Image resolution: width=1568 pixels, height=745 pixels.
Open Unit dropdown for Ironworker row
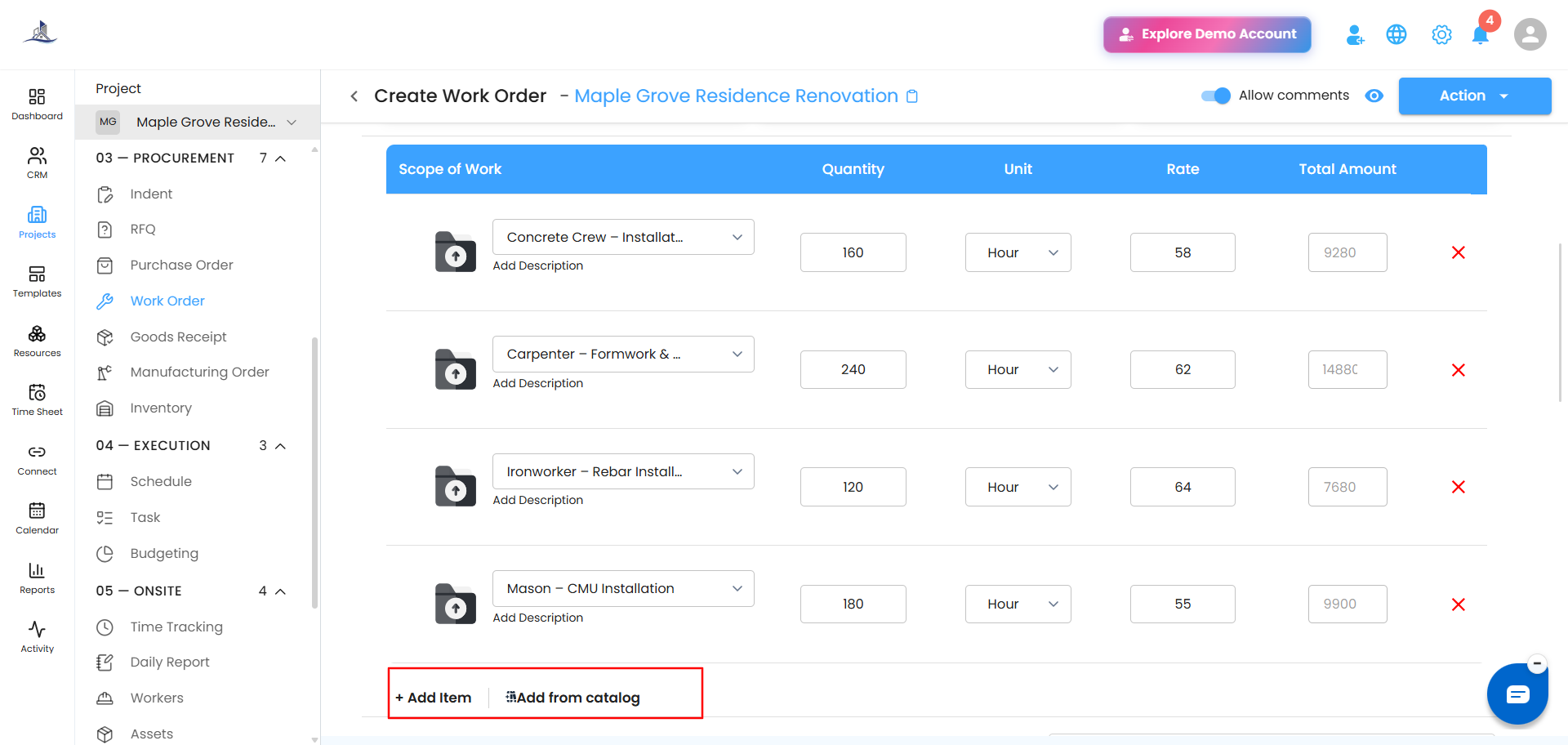[1018, 487]
